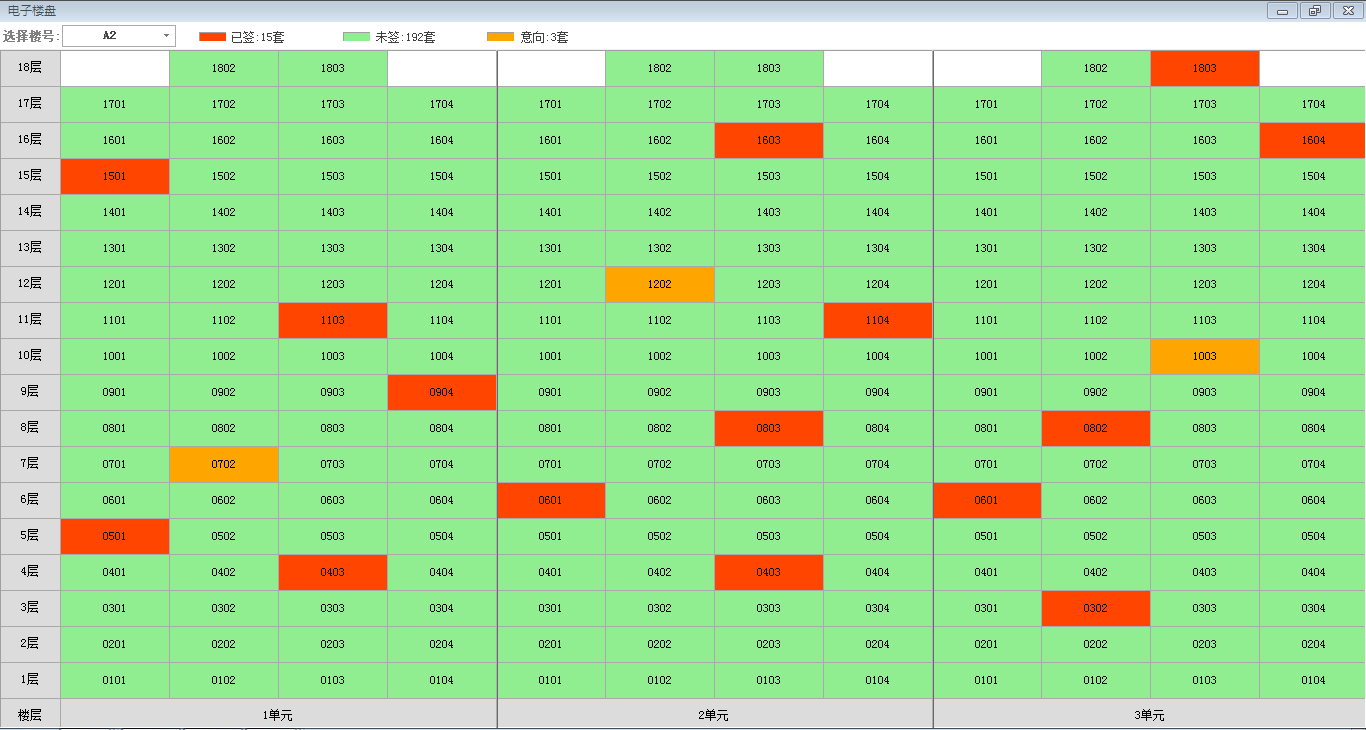1366x730 pixels.
Task: Click the 2单元 column header
Action: tap(714, 715)
